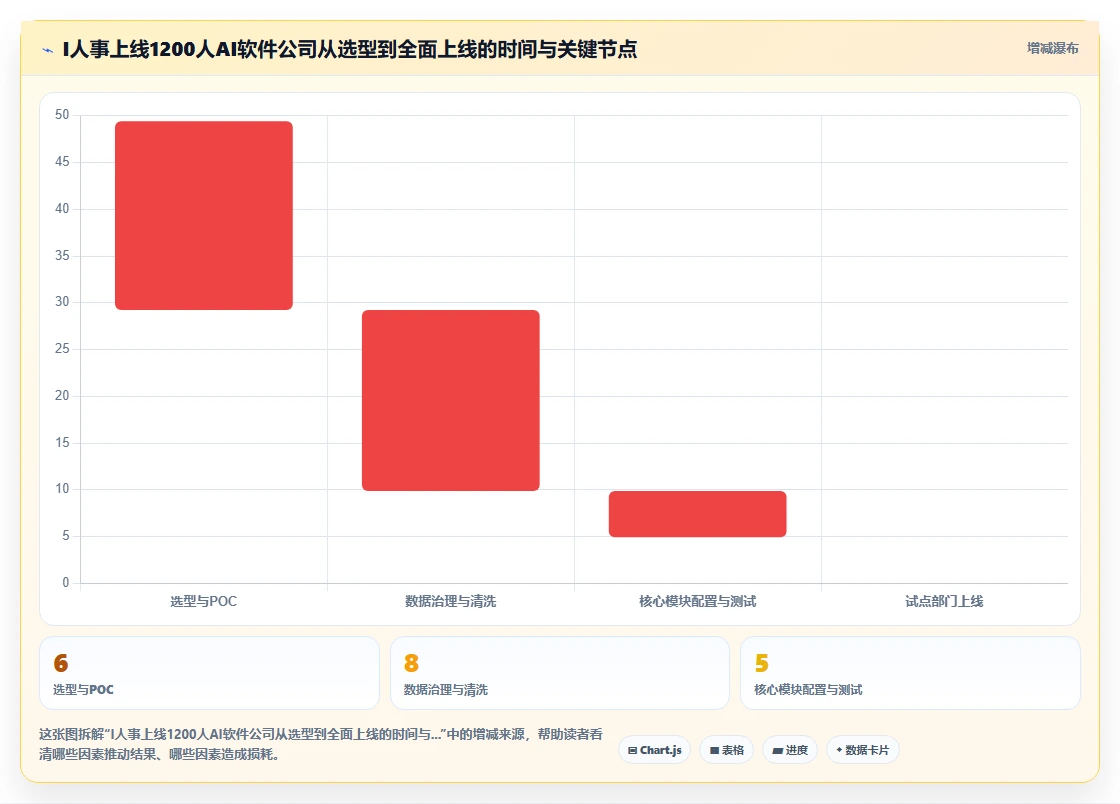Image resolution: width=1120 pixels, height=804 pixels.
Task: Click the y-axis value 35
Action: [62, 256]
